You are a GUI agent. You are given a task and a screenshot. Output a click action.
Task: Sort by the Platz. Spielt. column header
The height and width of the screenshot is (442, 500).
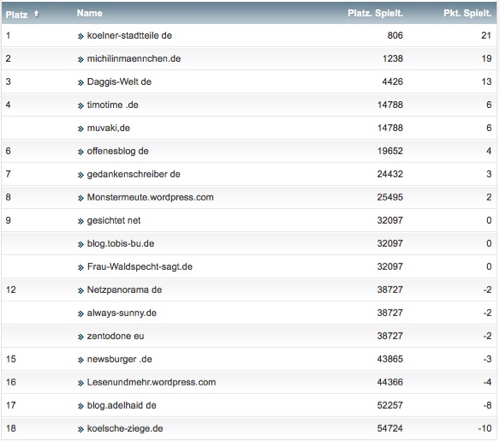click(375, 13)
